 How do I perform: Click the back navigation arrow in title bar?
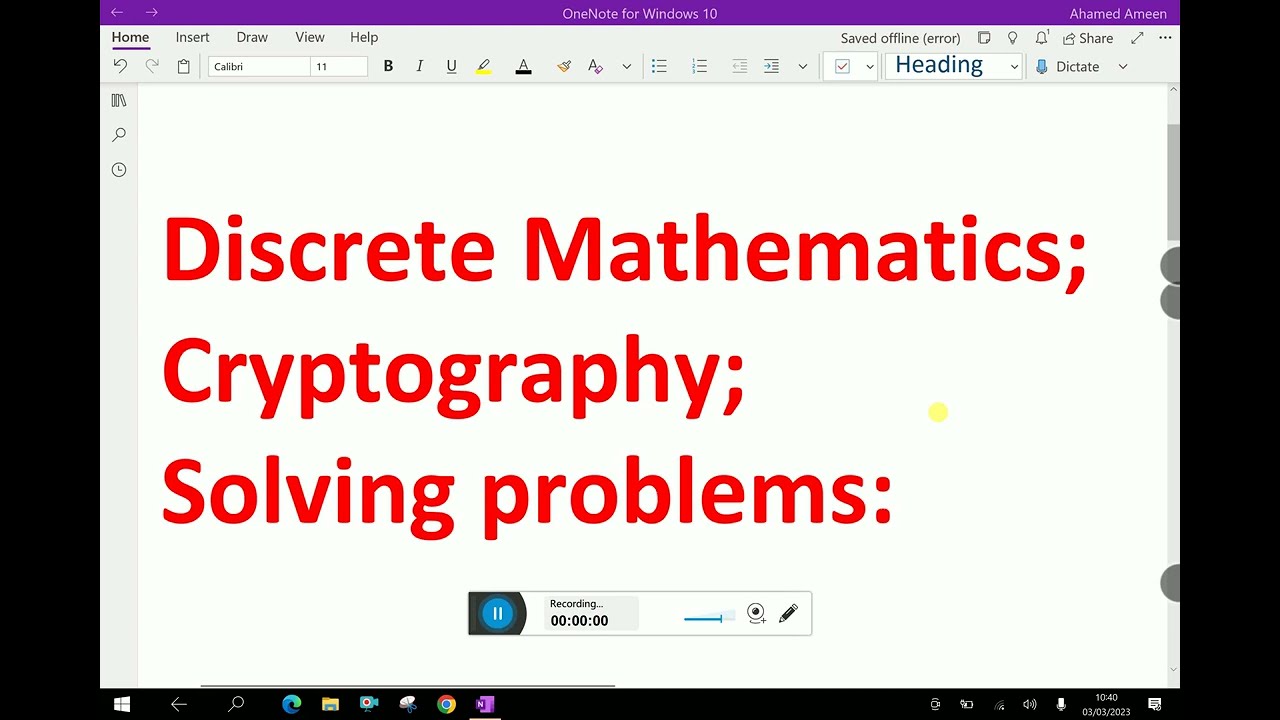pos(117,13)
